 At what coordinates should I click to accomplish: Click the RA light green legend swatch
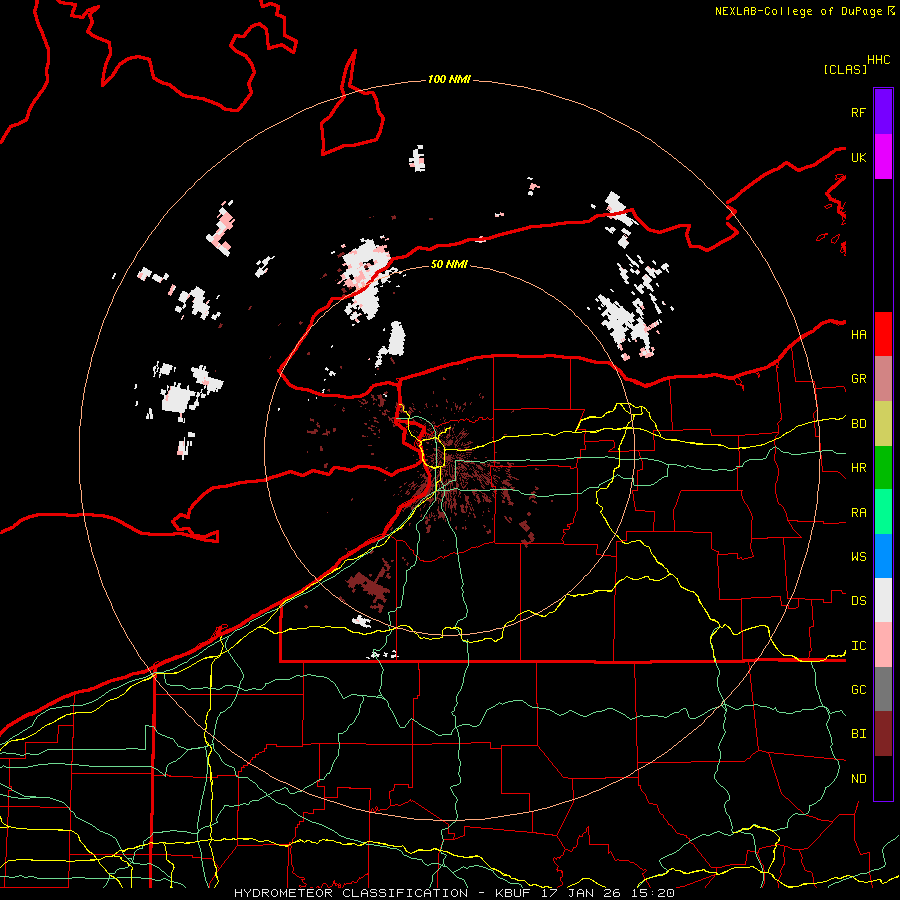(x=883, y=512)
